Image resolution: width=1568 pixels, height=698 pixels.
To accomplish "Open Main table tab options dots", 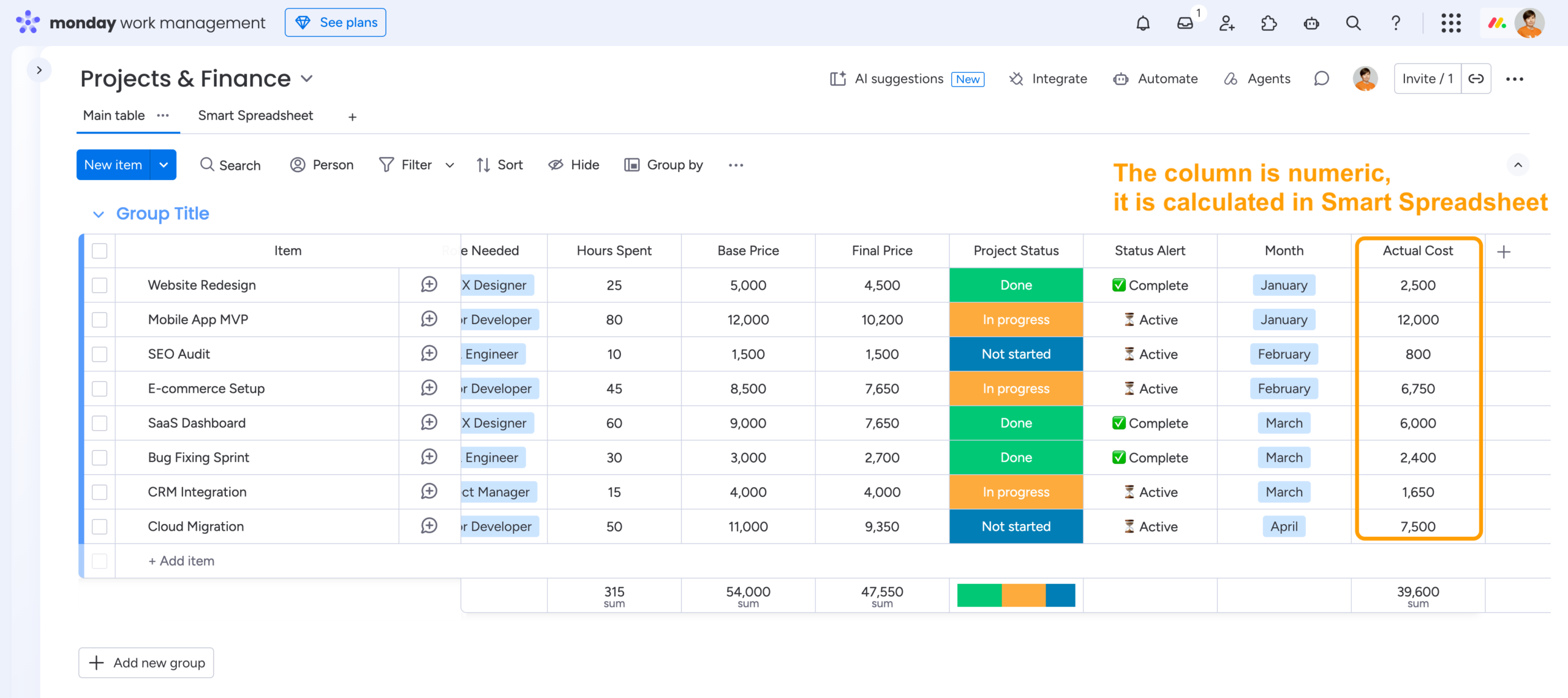I will (163, 115).
